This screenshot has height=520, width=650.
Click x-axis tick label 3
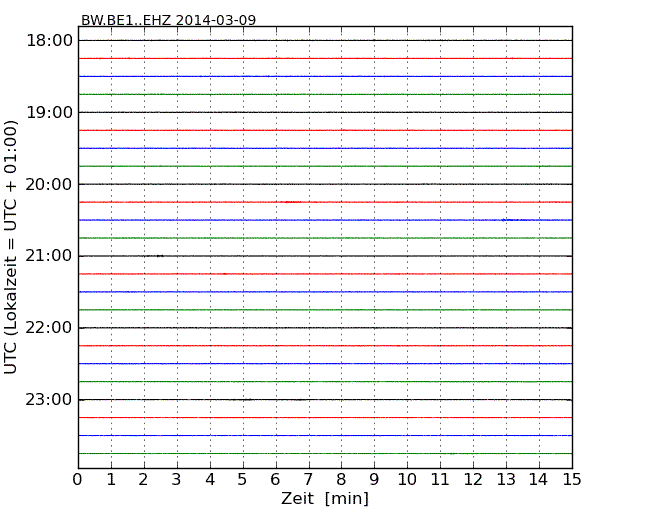177,479
